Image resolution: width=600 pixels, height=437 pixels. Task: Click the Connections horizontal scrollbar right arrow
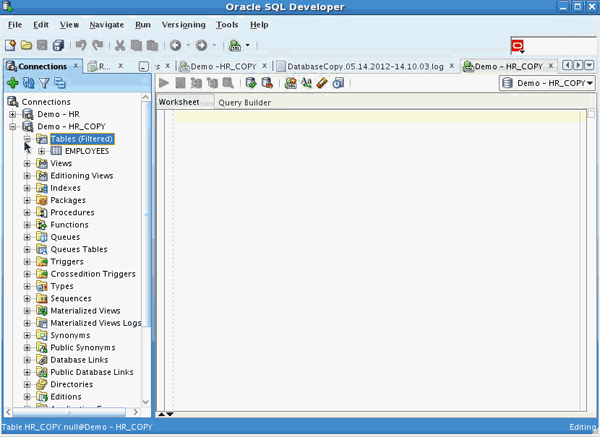tap(135, 412)
